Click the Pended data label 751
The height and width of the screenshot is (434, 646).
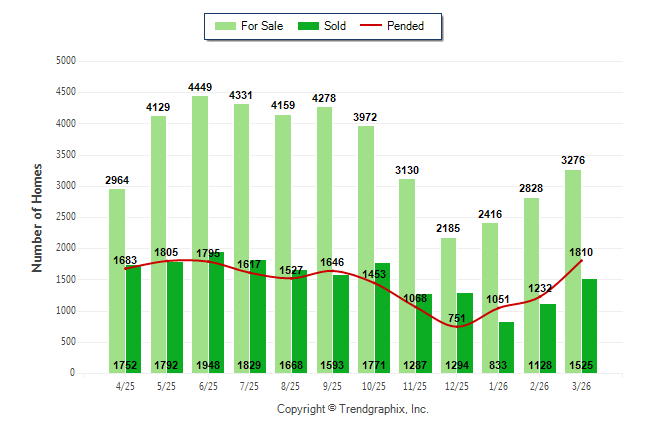coord(456,319)
